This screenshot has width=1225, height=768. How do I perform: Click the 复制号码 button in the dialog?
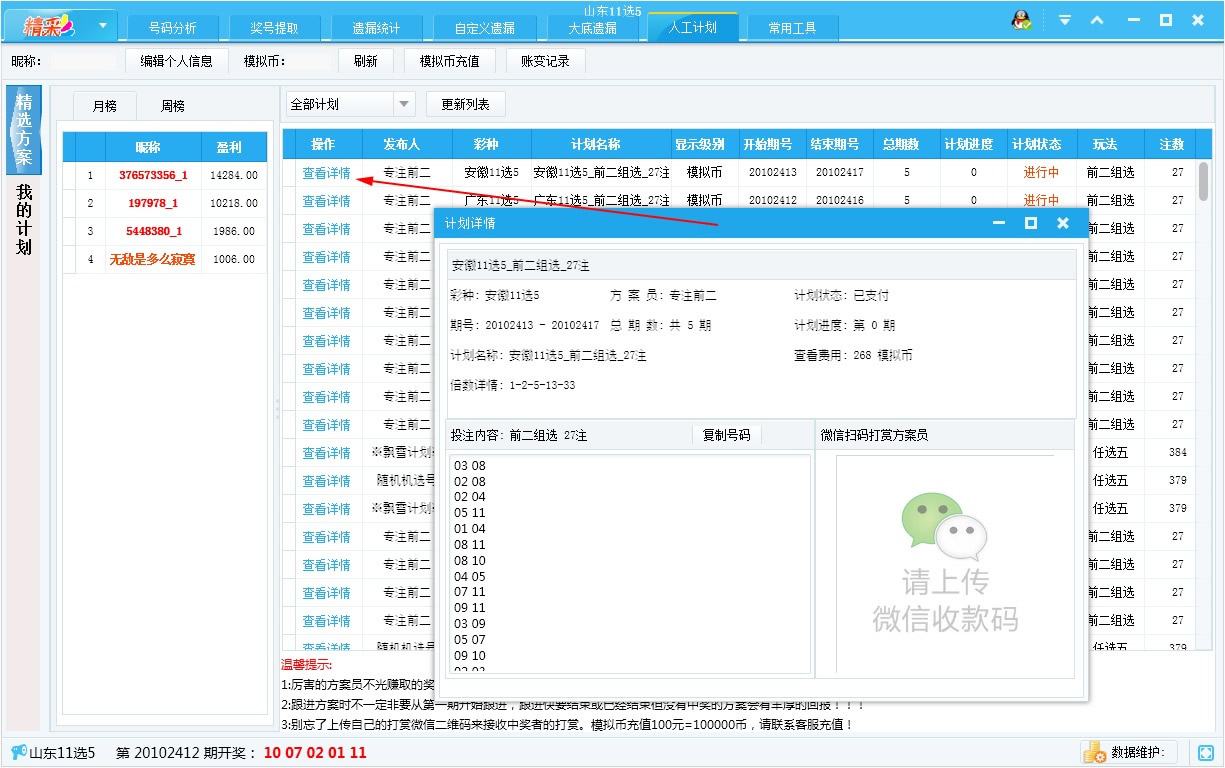point(727,434)
